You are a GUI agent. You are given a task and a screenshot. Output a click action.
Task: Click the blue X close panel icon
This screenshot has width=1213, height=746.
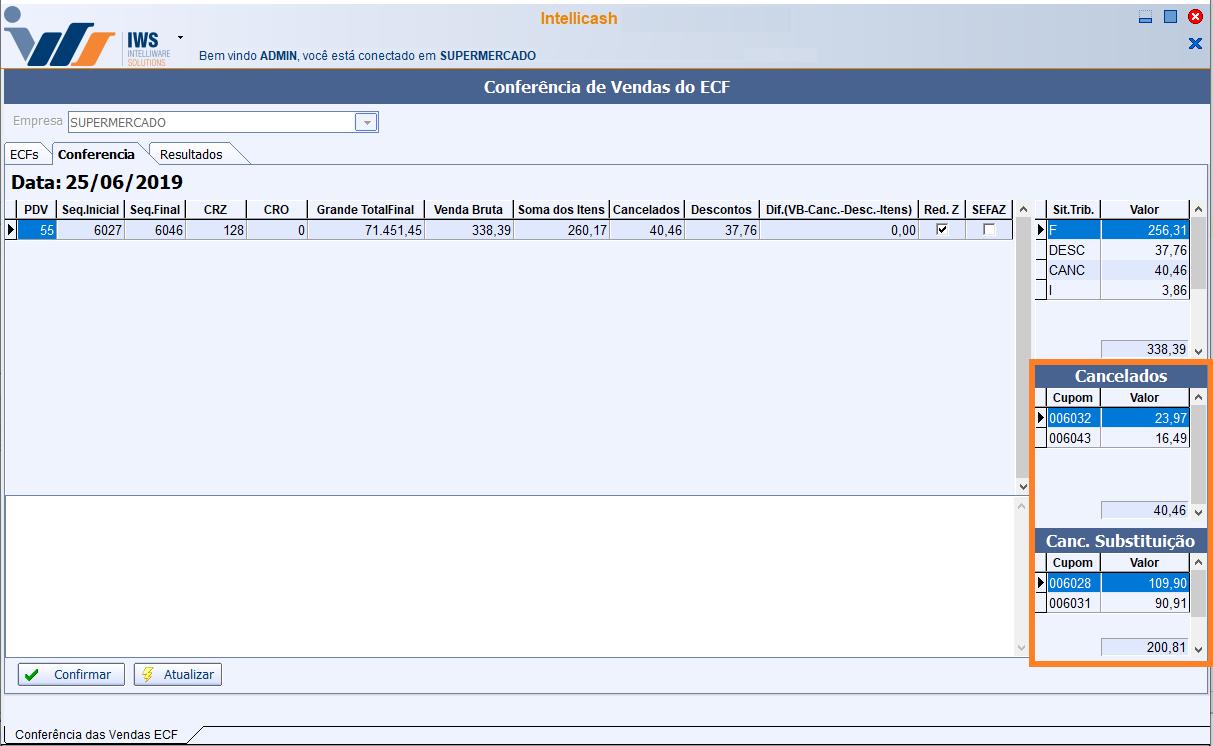click(1194, 43)
